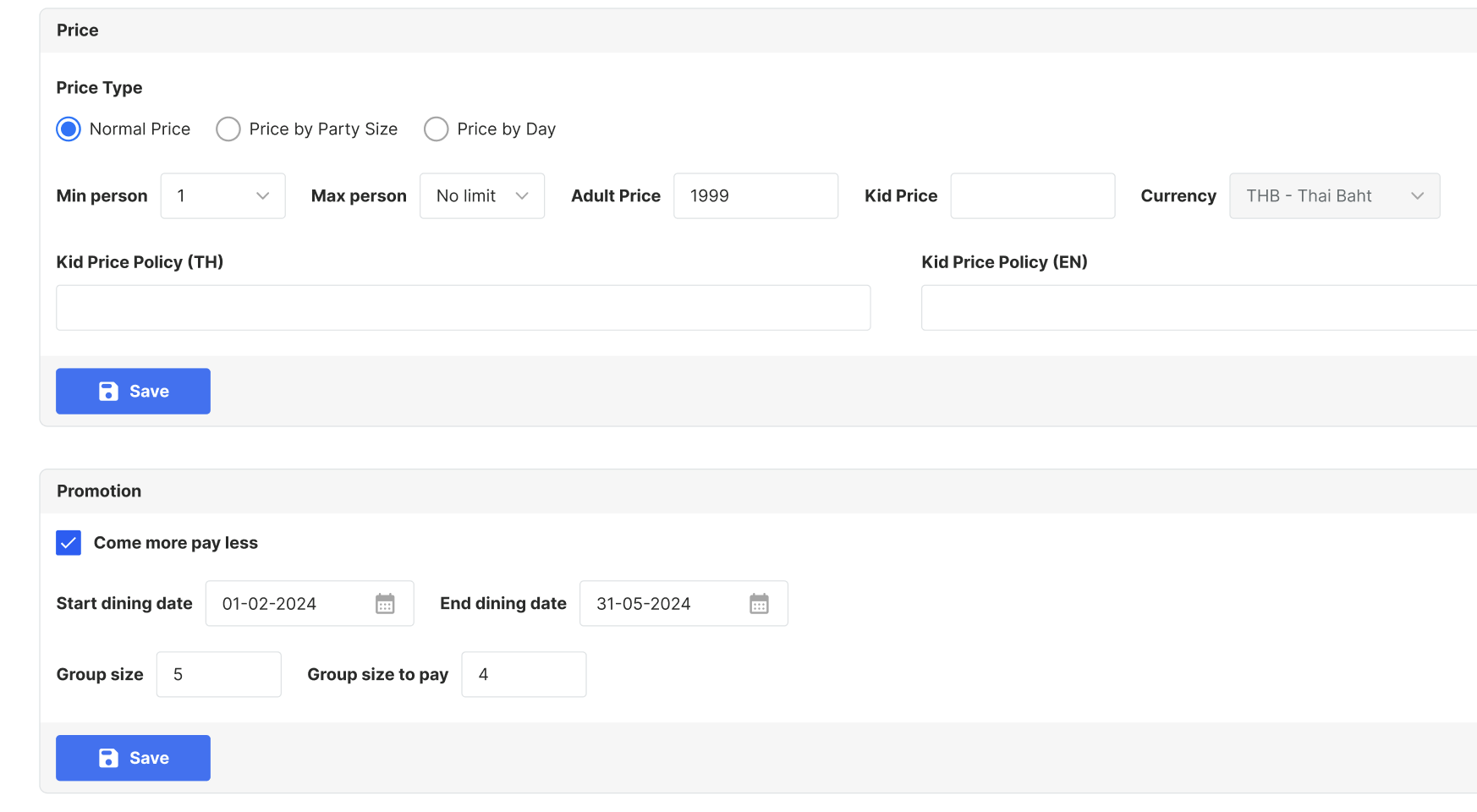
Task: Save the Promotion section
Action: (133, 758)
